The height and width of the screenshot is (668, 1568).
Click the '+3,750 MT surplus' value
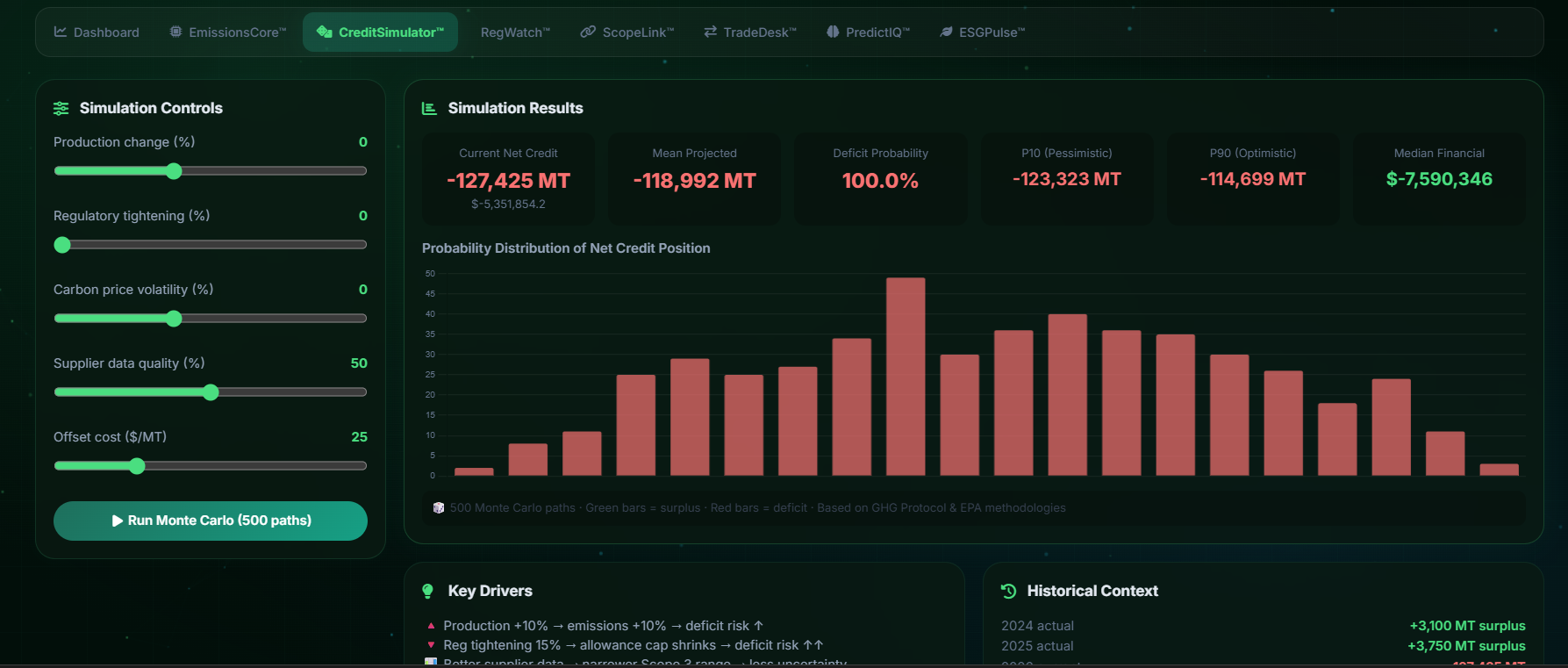tap(1467, 646)
